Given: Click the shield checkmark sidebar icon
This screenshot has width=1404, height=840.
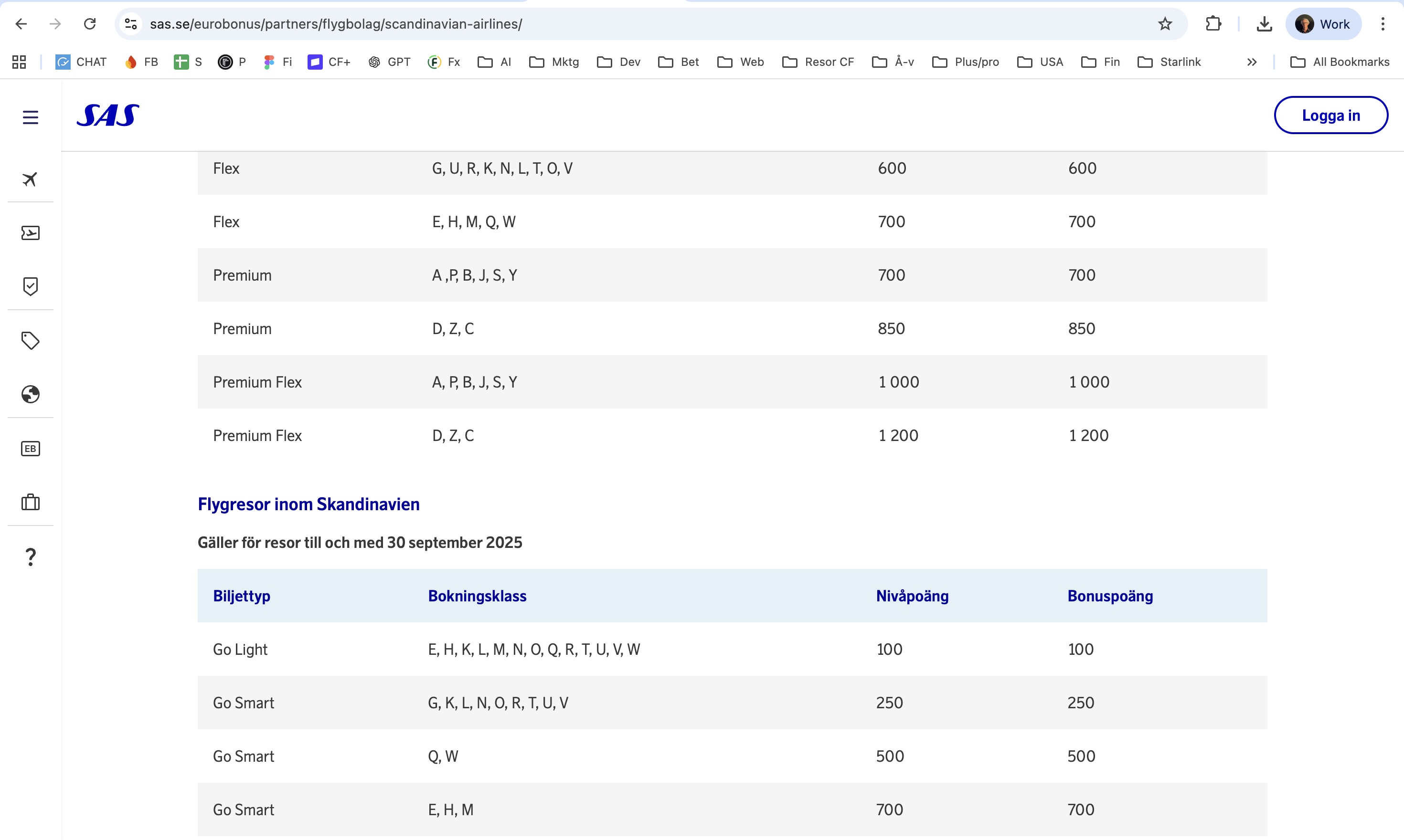Looking at the screenshot, I should tap(30, 286).
